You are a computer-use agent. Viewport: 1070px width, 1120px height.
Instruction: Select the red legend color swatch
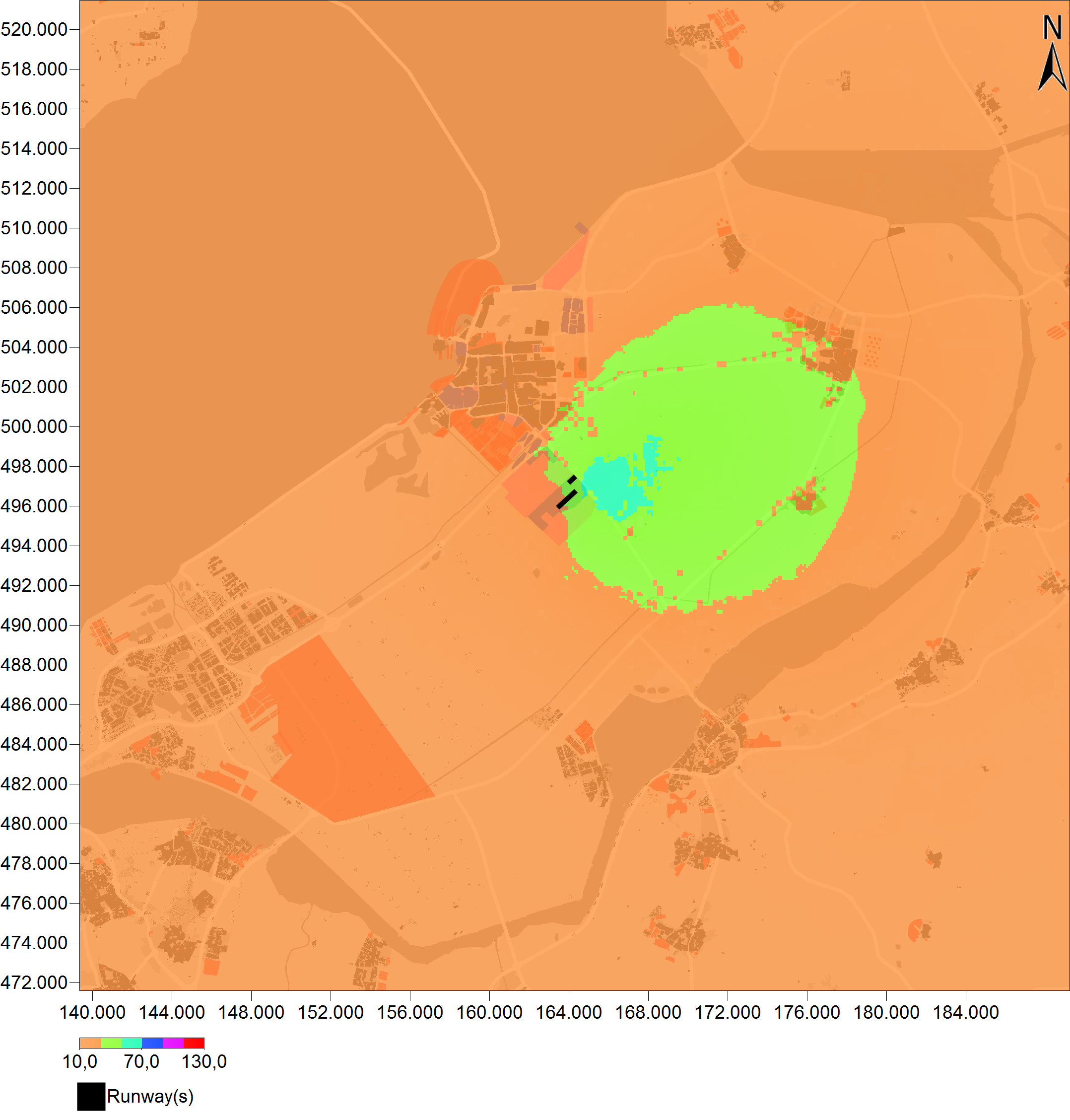tap(194, 1043)
